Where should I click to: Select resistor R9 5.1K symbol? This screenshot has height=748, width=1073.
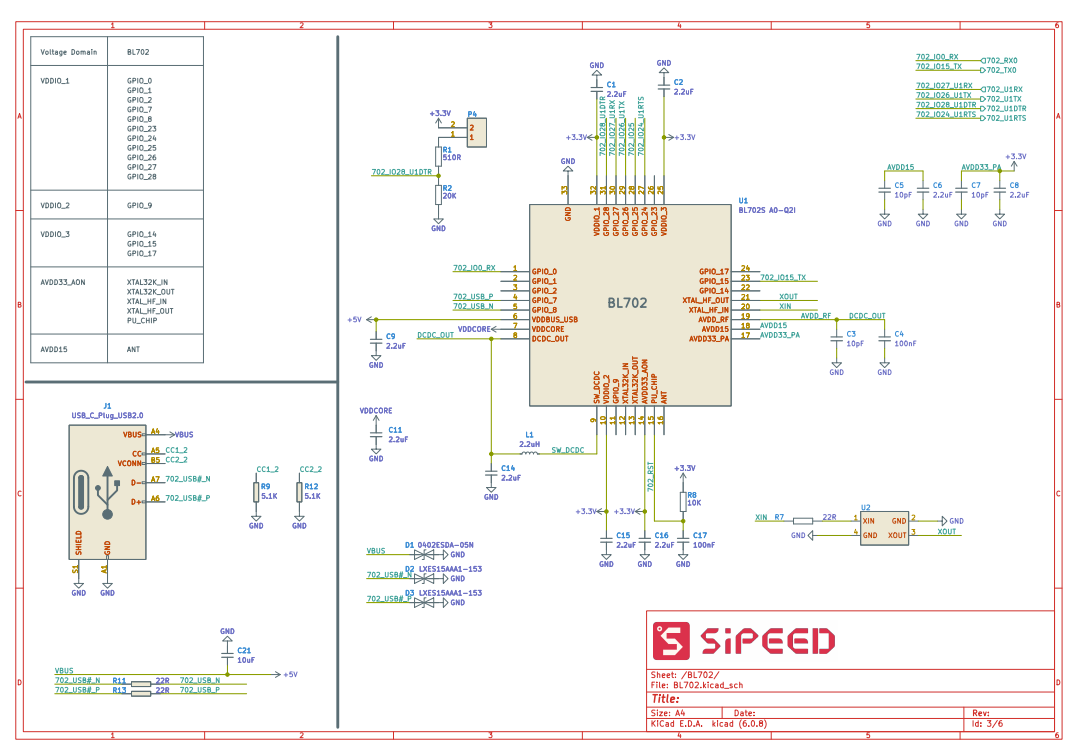coord(256,492)
